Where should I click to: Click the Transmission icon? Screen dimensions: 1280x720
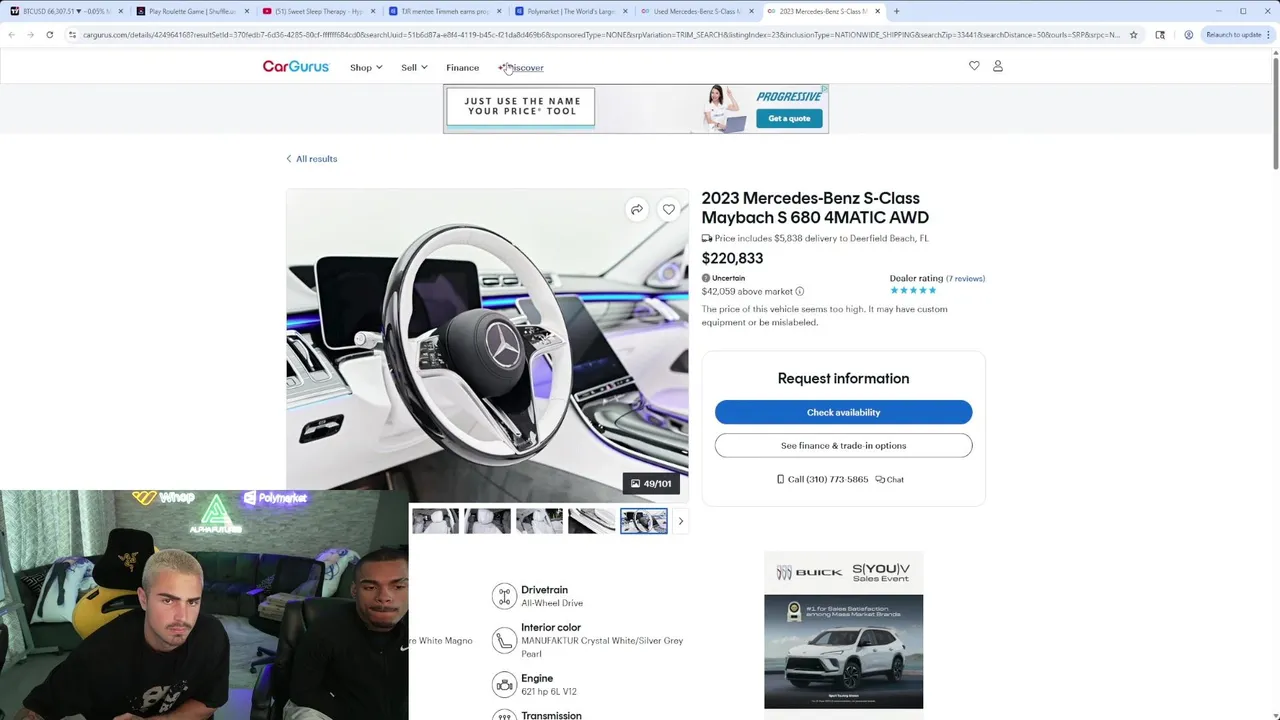pos(504,715)
